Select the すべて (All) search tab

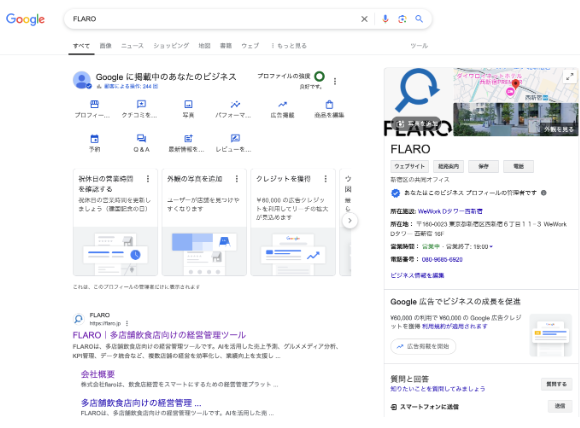tap(81, 46)
